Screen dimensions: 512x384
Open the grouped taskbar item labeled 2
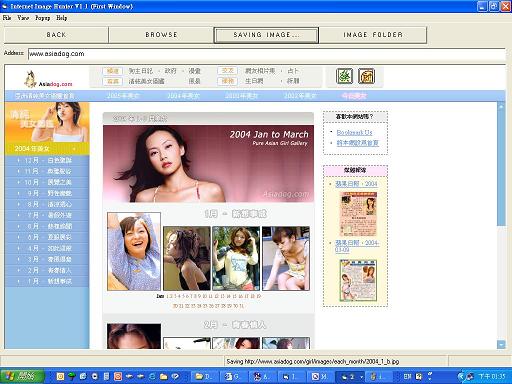[349, 377]
